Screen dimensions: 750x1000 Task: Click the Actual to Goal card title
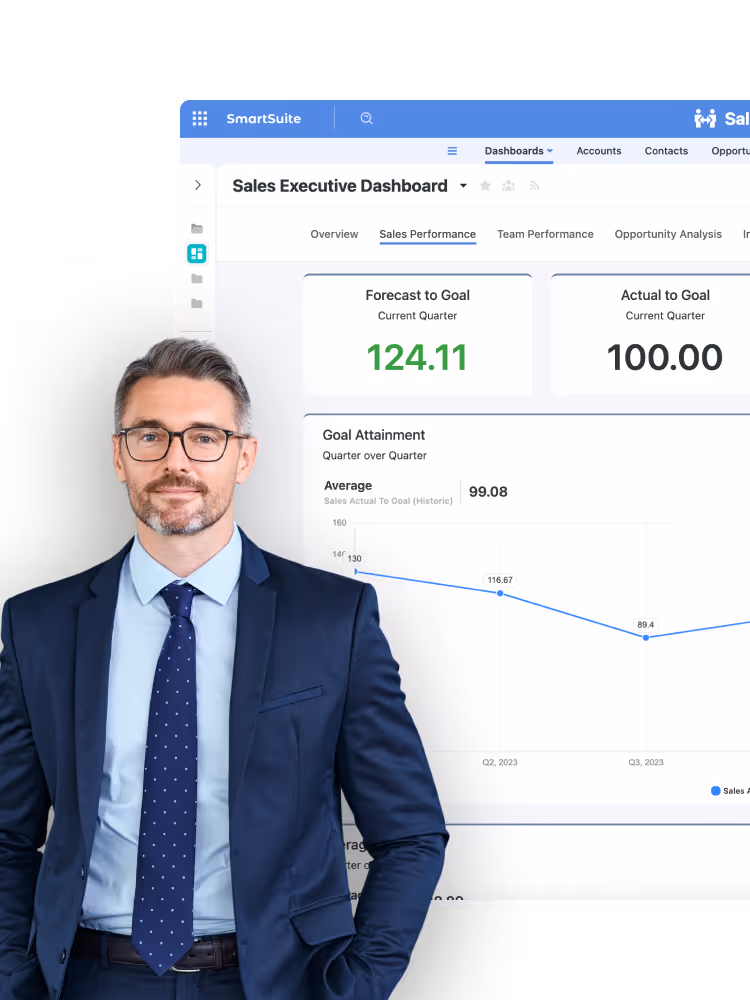coord(665,295)
